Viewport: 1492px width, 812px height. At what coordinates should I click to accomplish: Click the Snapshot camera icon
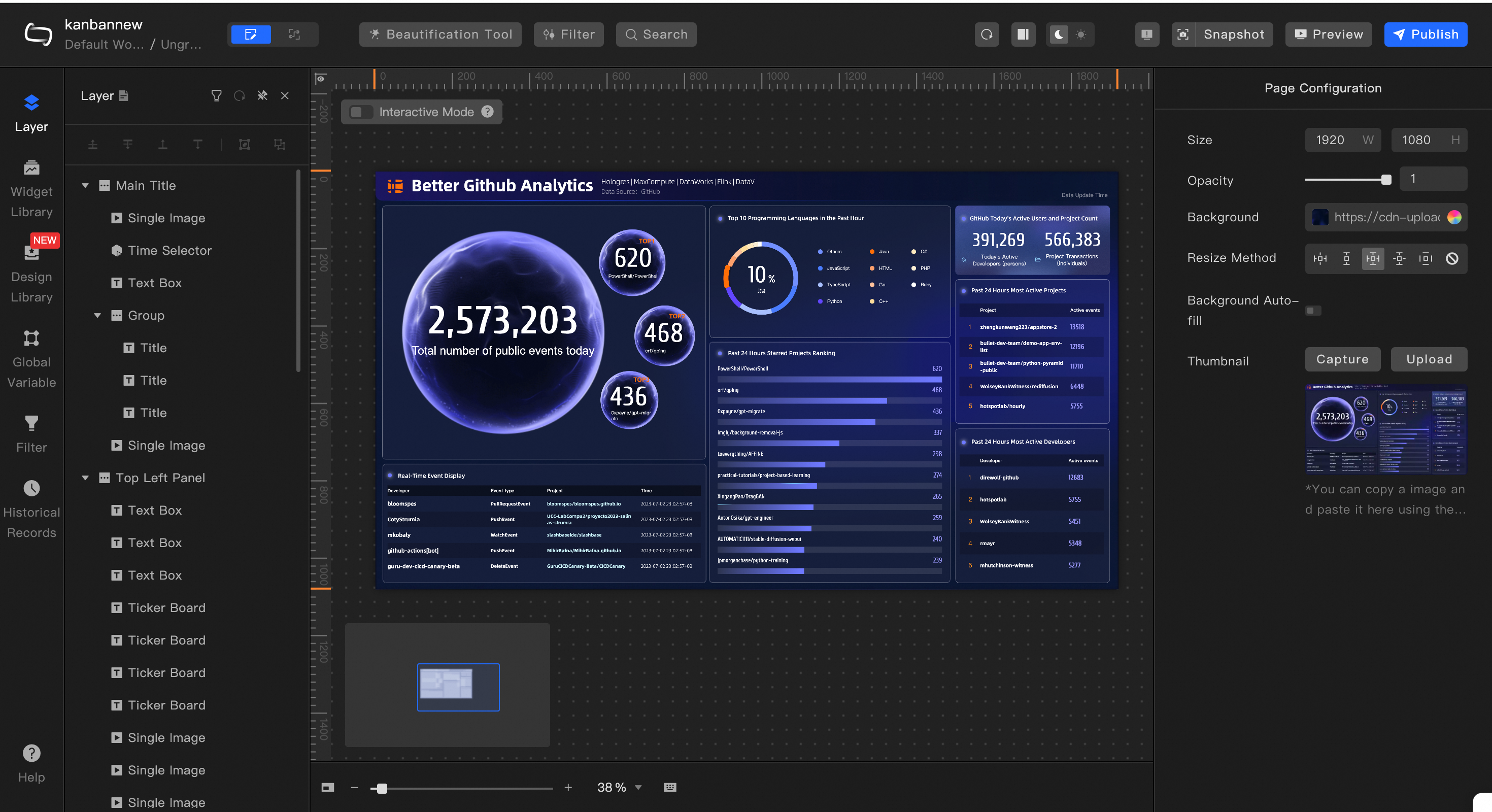[1183, 34]
